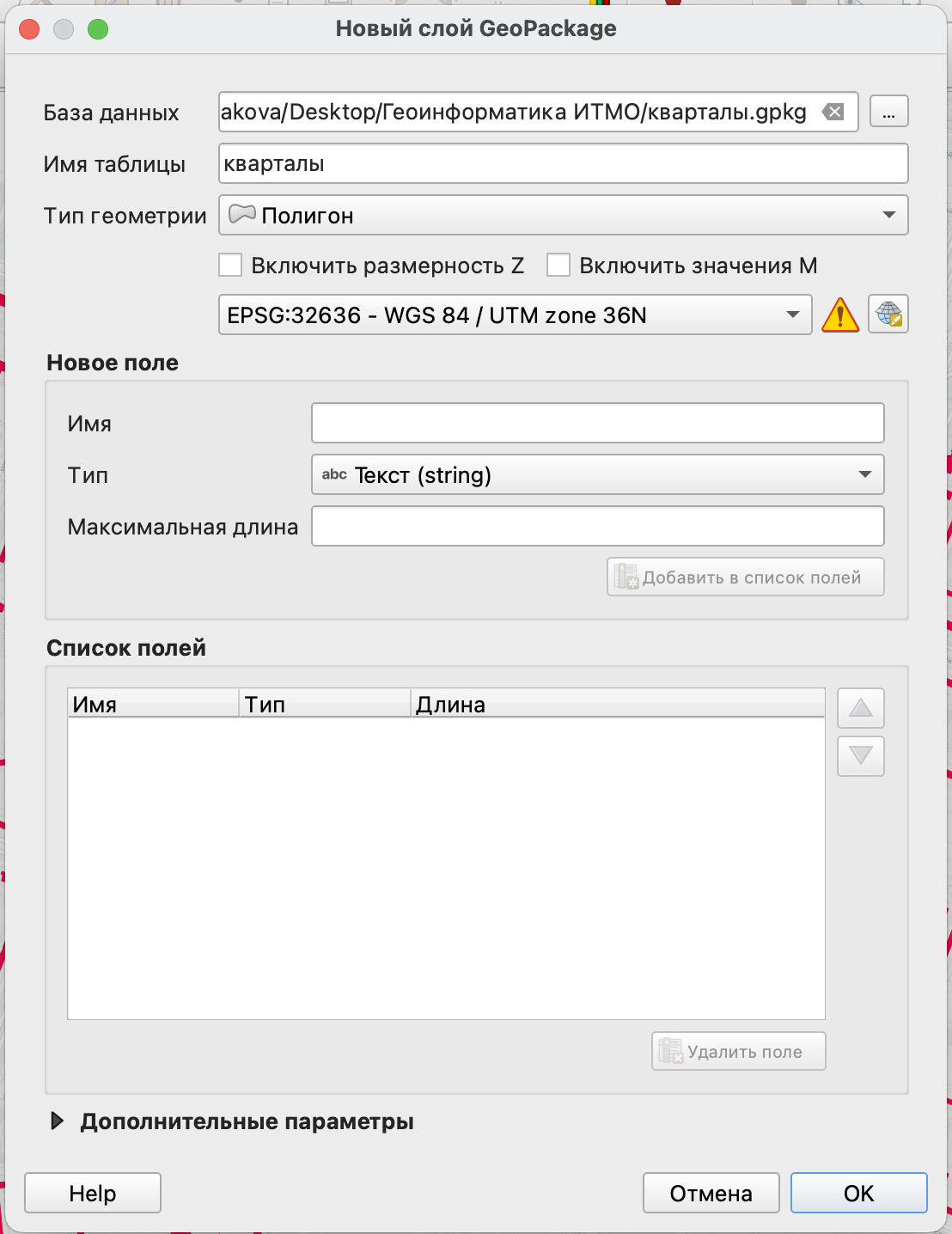Open the field type 'Текст (string)' dropdown
Viewport: 952px width, 1234px height.
coord(597,474)
